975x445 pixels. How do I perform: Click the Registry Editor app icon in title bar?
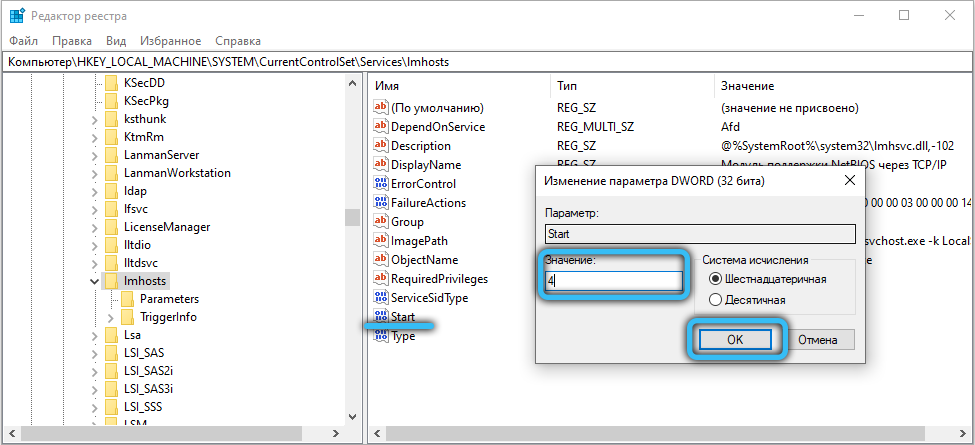click(17, 16)
